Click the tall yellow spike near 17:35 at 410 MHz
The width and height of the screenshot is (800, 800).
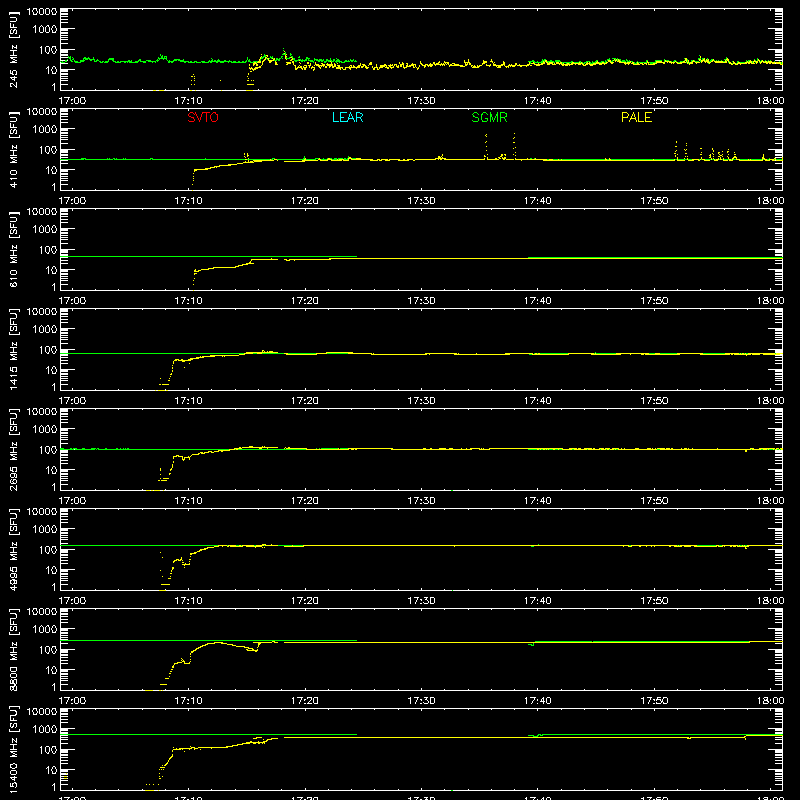click(486, 146)
